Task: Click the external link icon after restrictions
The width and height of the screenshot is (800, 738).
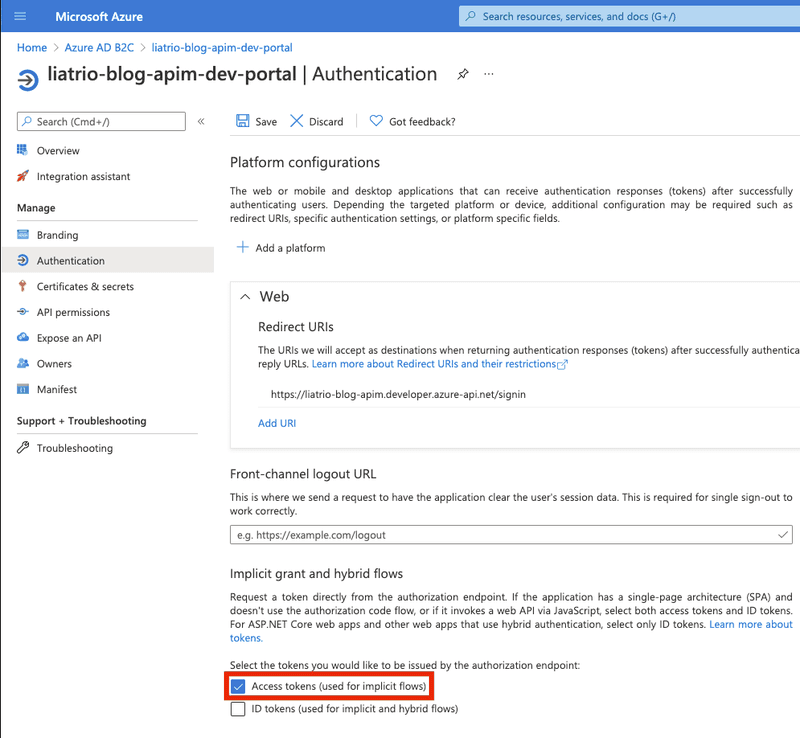Action: (562, 364)
